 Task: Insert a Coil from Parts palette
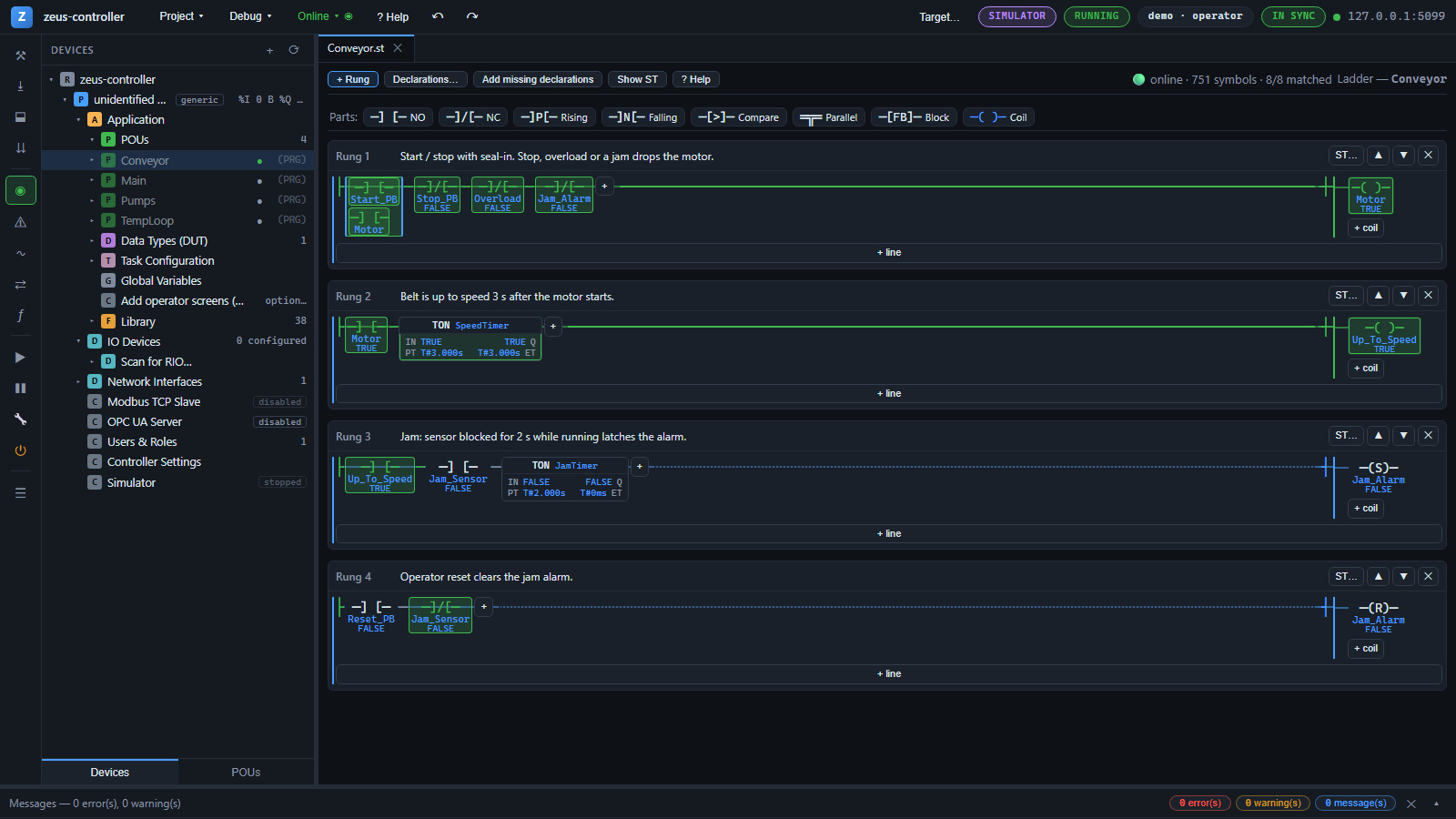tap(998, 117)
